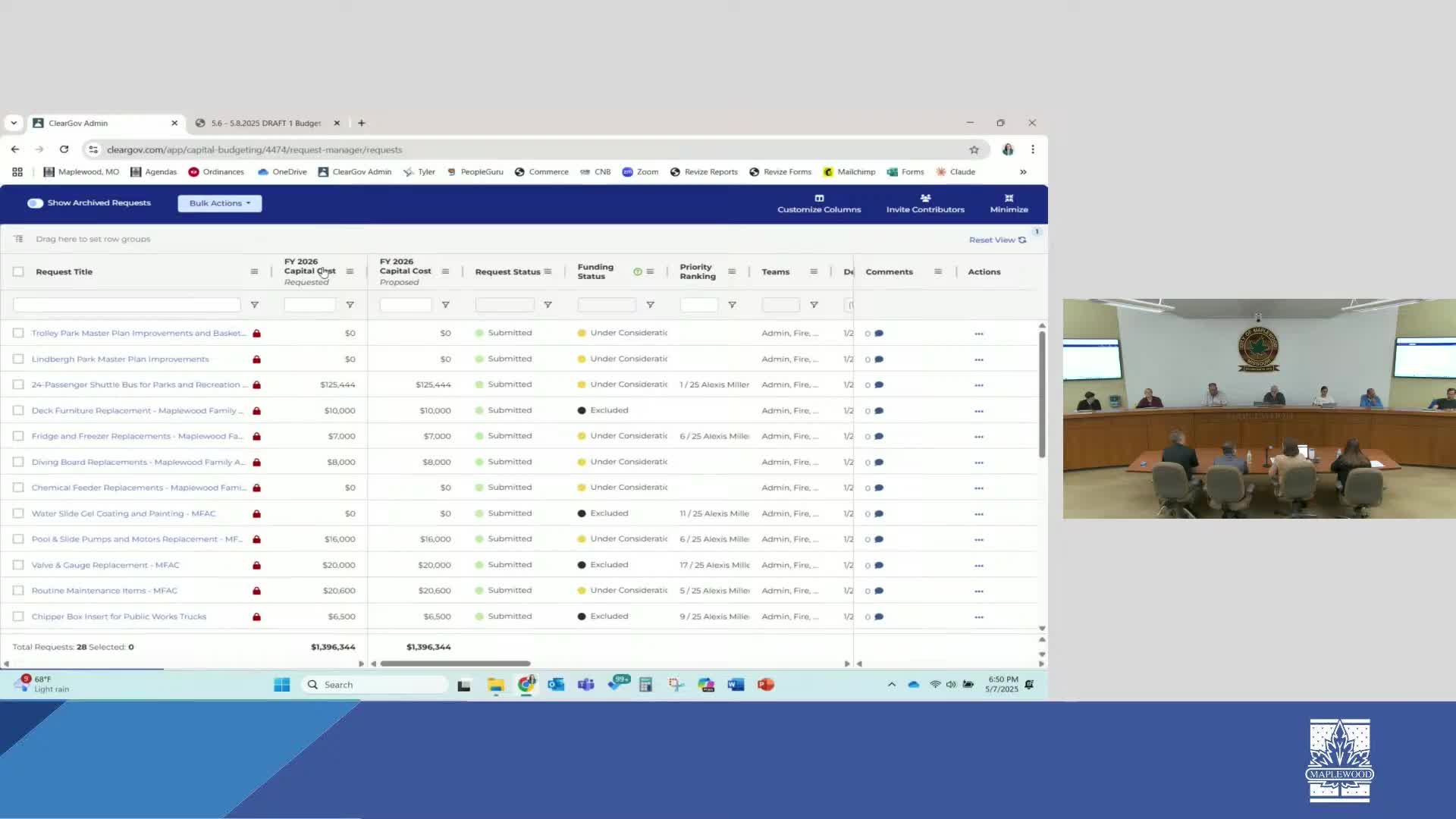Open comments bubble for Trolley Park row
Screen dimensions: 1456x819
click(879, 334)
